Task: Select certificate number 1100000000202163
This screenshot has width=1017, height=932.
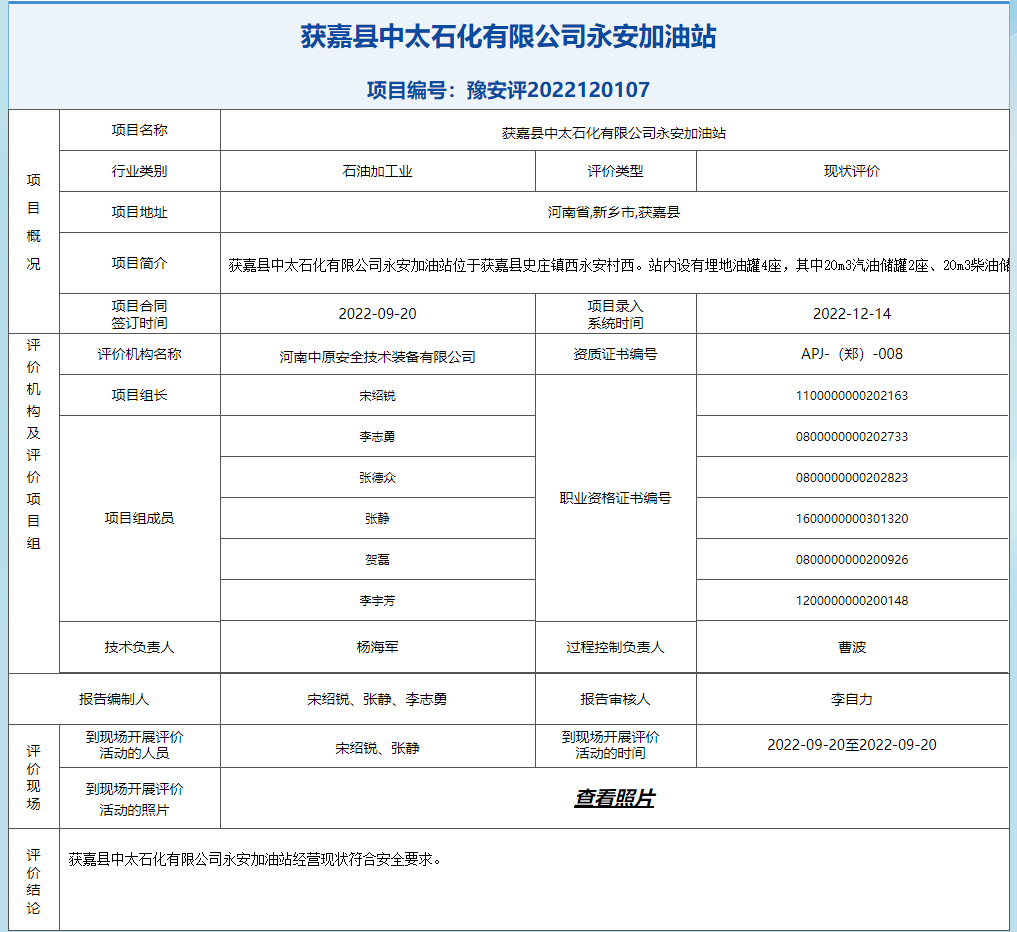Action: 852,396
